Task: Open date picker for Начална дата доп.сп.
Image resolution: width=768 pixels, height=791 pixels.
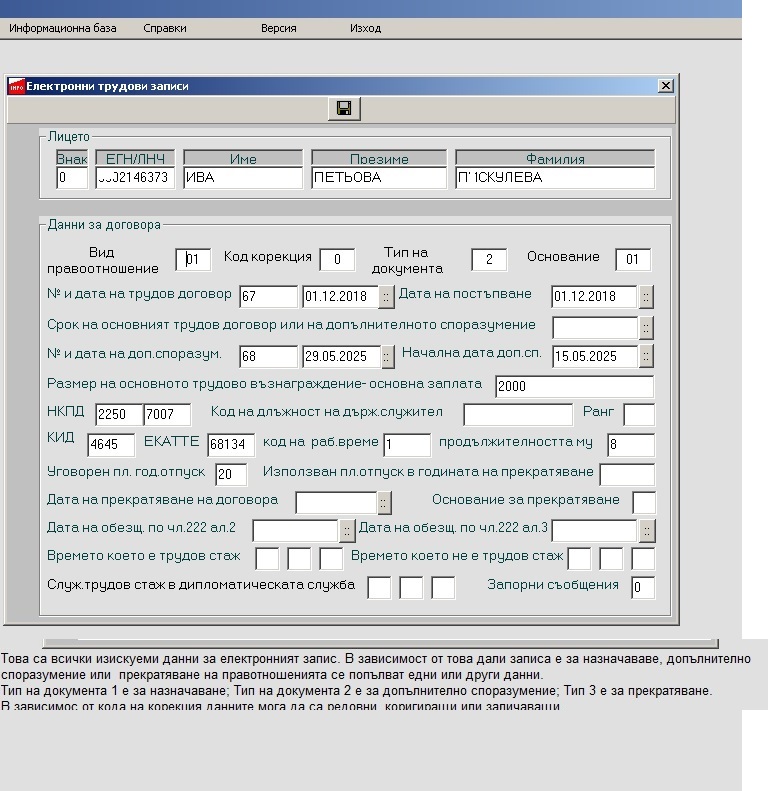Action: (x=646, y=357)
